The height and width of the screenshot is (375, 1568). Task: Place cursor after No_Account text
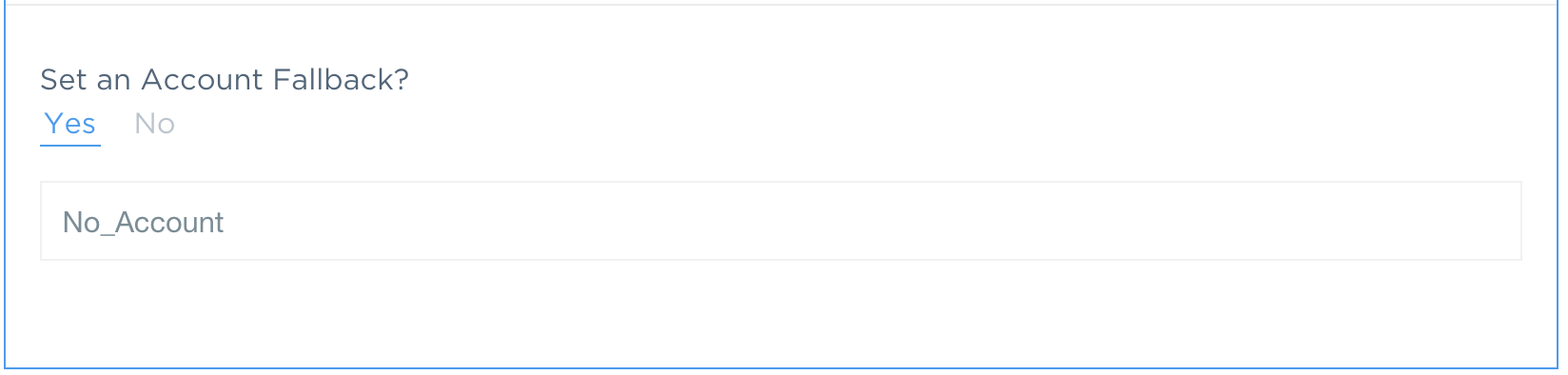[226, 222]
